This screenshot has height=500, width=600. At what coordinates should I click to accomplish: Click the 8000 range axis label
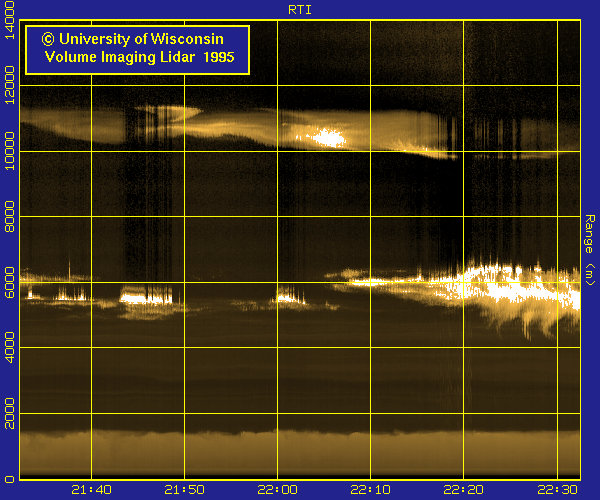pyautogui.click(x=9, y=217)
